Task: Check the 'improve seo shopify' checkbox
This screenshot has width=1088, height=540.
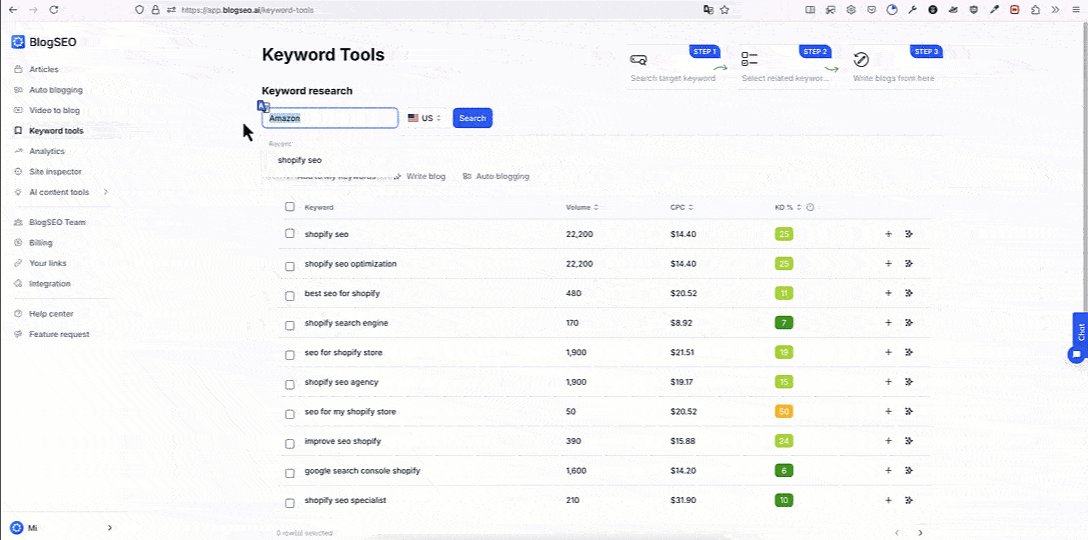Action: coord(290,444)
